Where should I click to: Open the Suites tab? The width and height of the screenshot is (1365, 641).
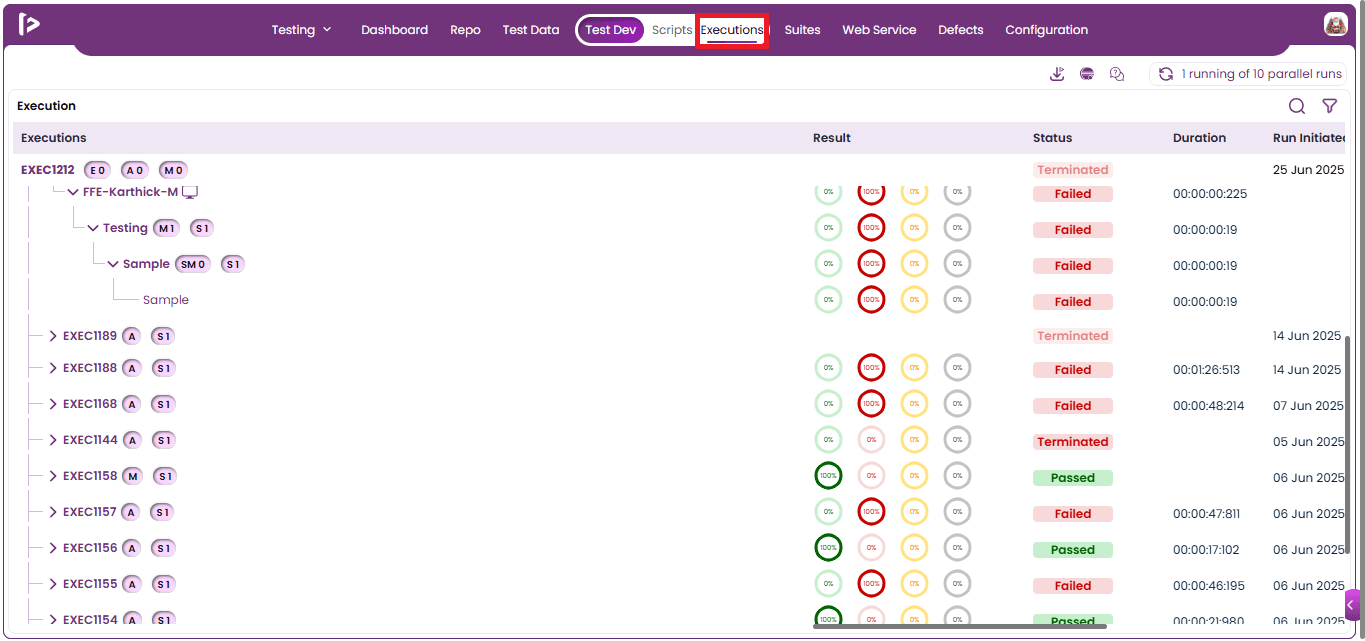pyautogui.click(x=802, y=30)
